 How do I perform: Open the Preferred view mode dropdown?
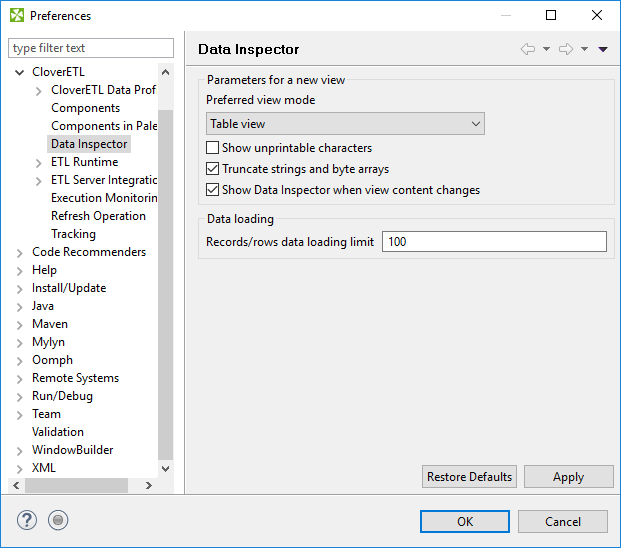pyautogui.click(x=345, y=124)
